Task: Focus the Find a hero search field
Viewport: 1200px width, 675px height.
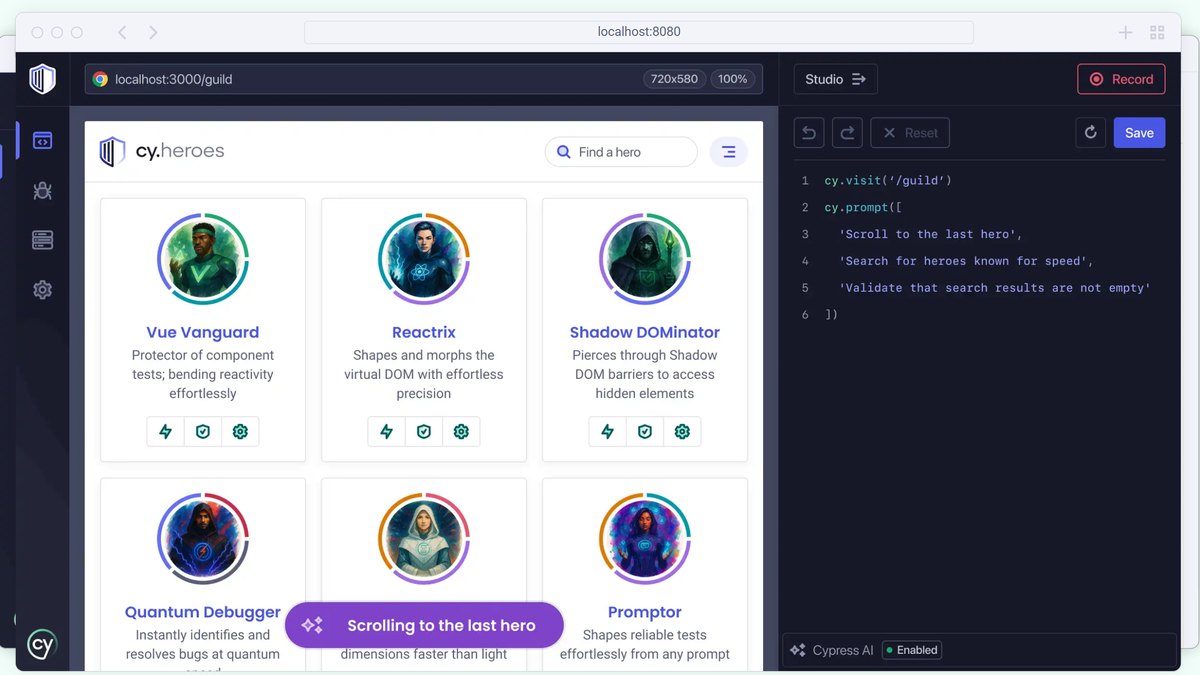Action: point(621,152)
